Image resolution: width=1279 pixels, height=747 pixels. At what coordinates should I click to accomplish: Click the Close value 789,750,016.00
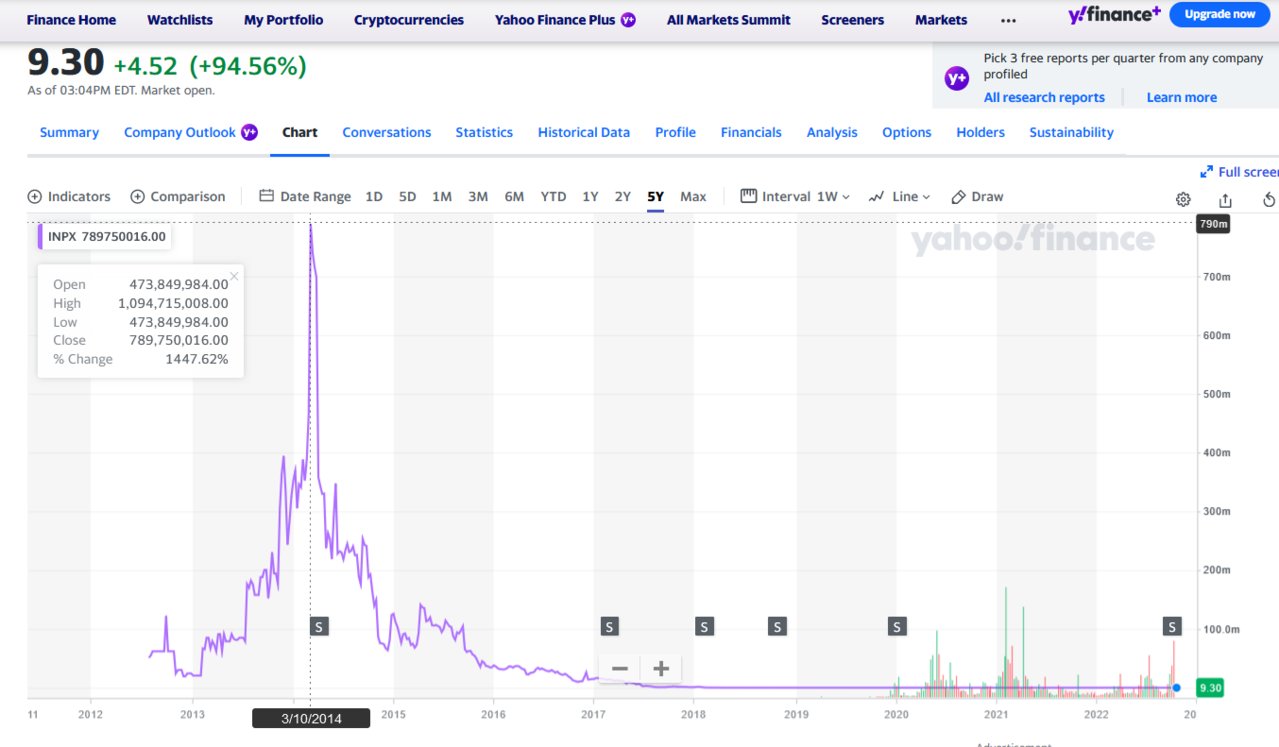click(179, 340)
